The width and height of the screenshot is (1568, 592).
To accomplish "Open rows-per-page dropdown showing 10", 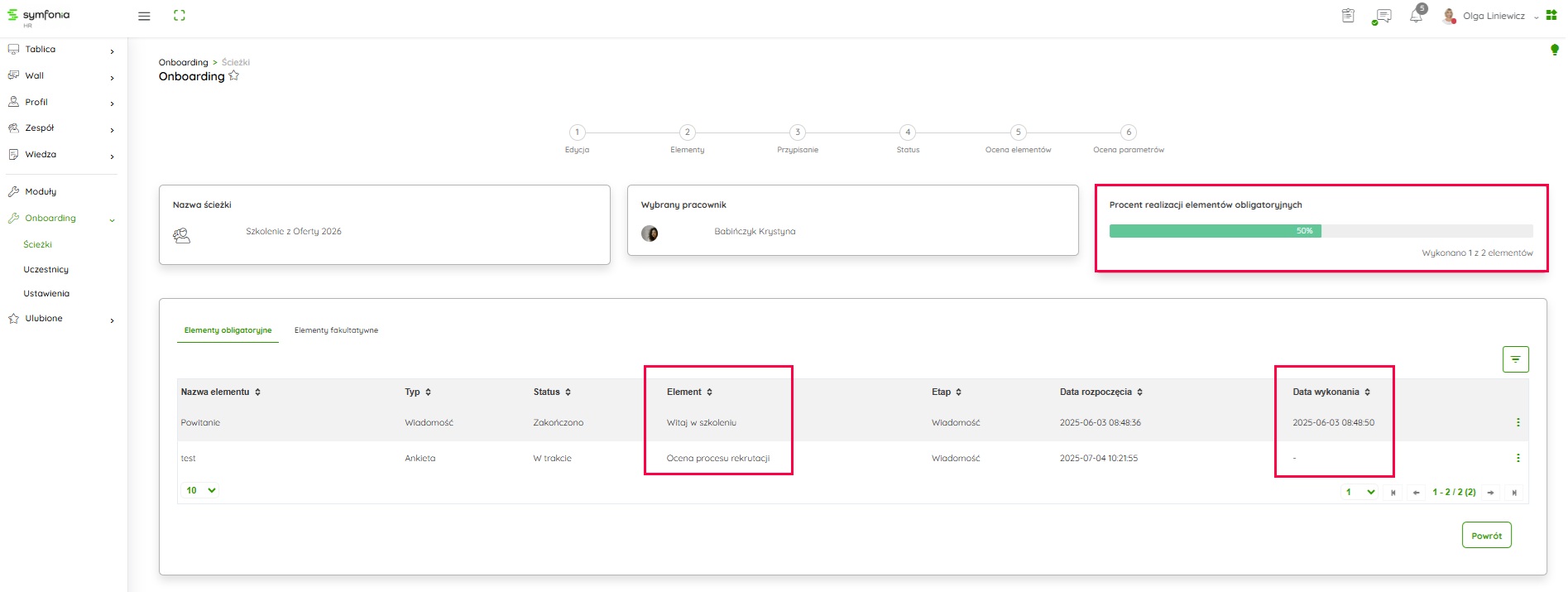I will coord(200,490).
